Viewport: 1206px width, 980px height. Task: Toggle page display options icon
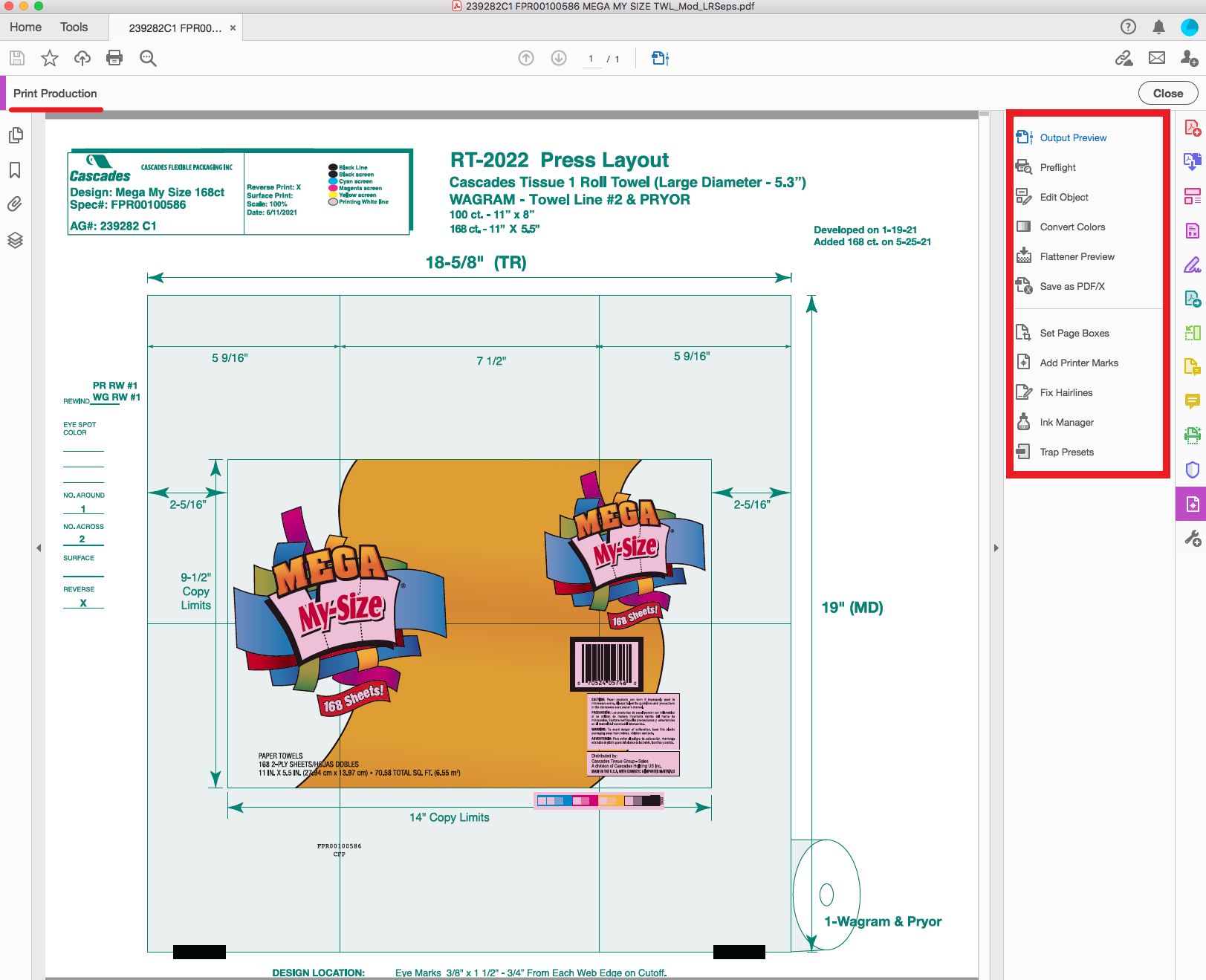click(661, 58)
